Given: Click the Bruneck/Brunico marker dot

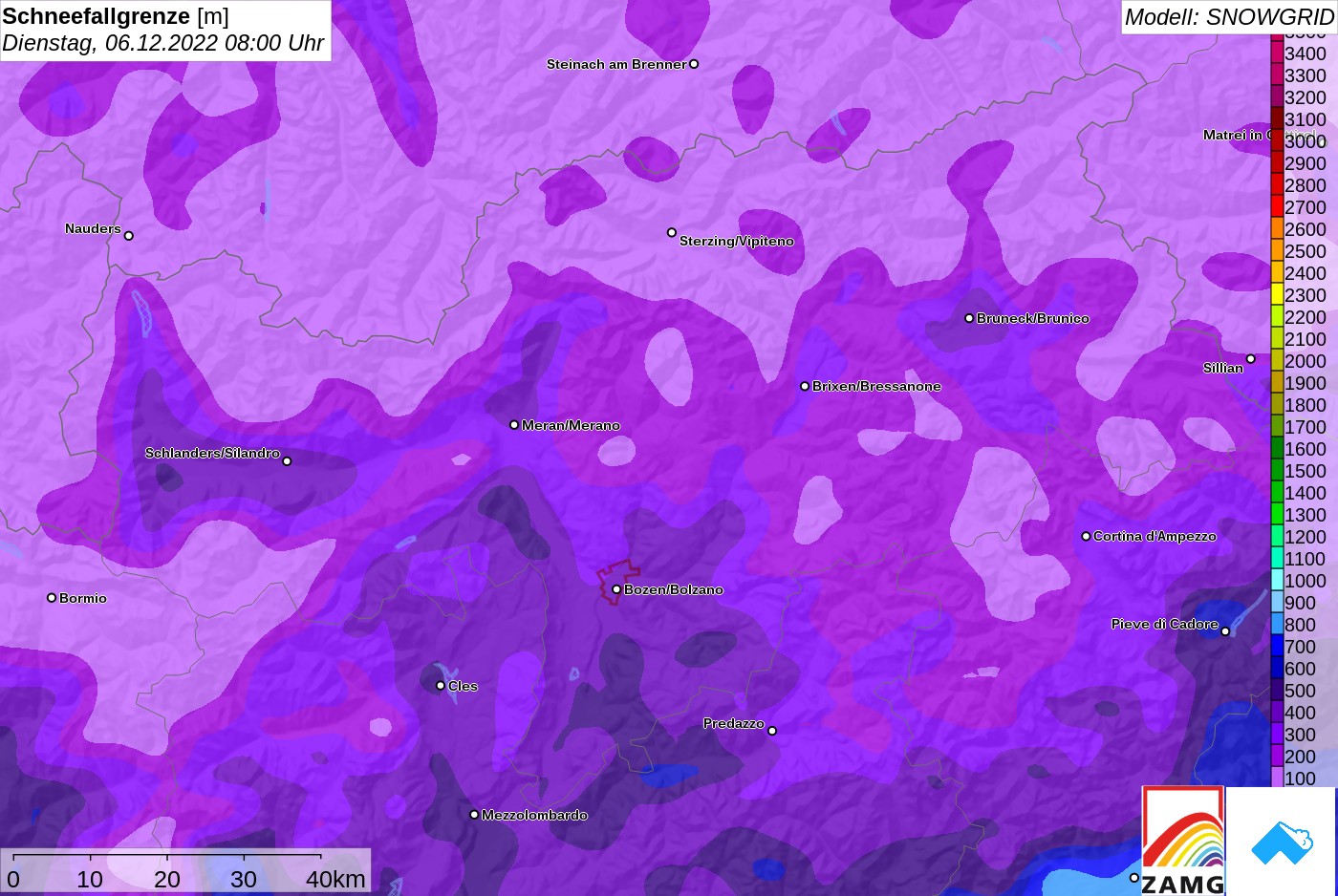Looking at the screenshot, I should (969, 318).
